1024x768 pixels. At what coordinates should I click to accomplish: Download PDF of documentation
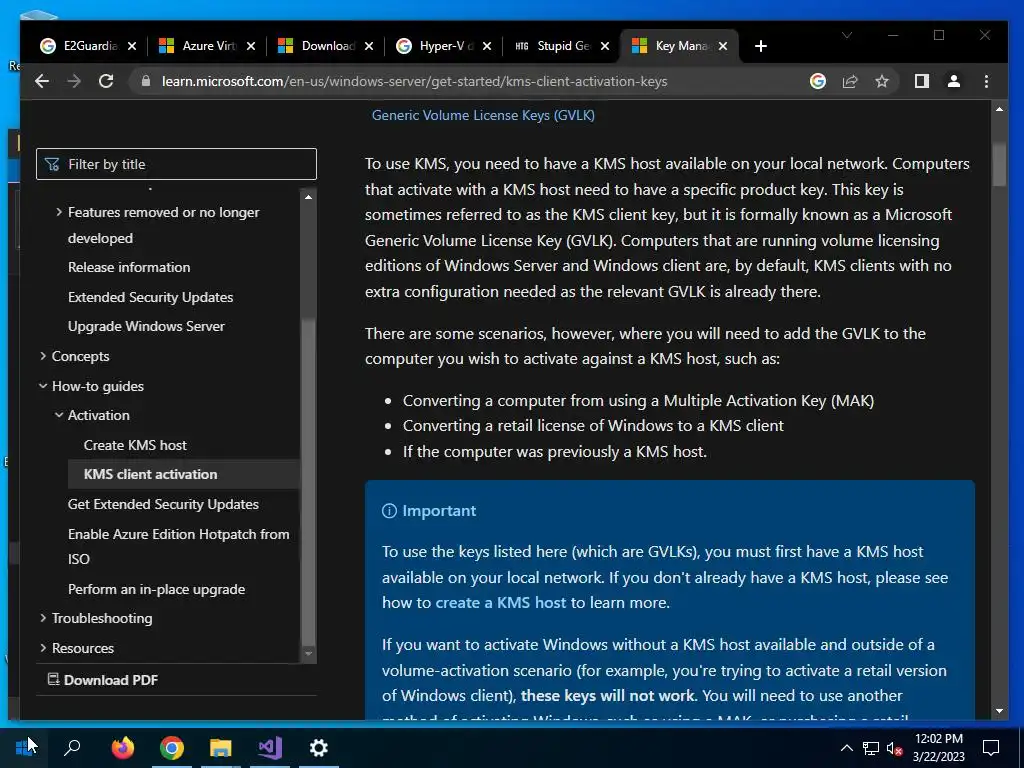coord(103,680)
